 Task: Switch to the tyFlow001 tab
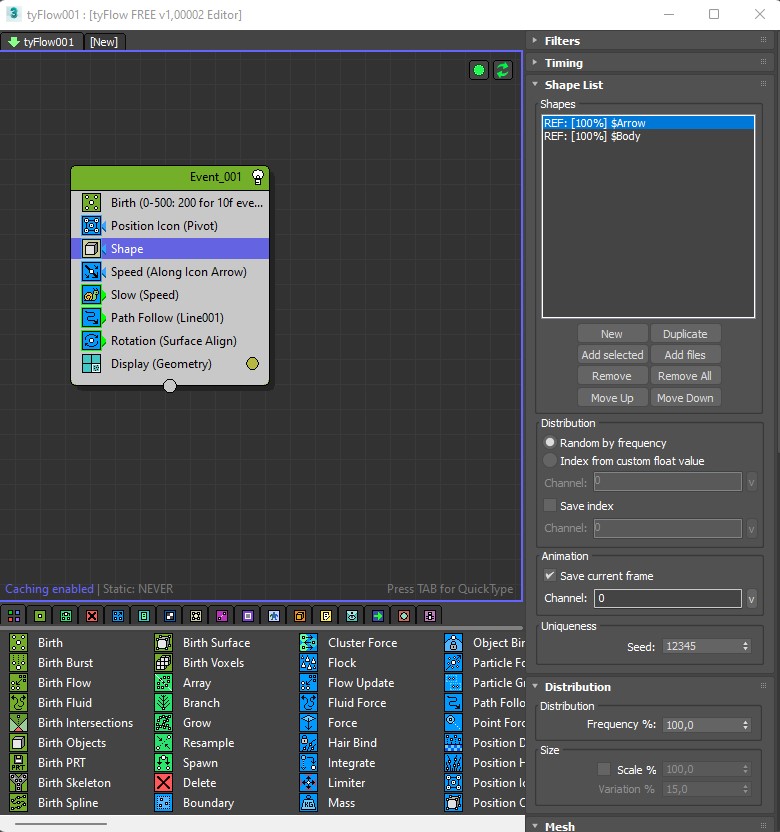pyautogui.click(x=42, y=42)
